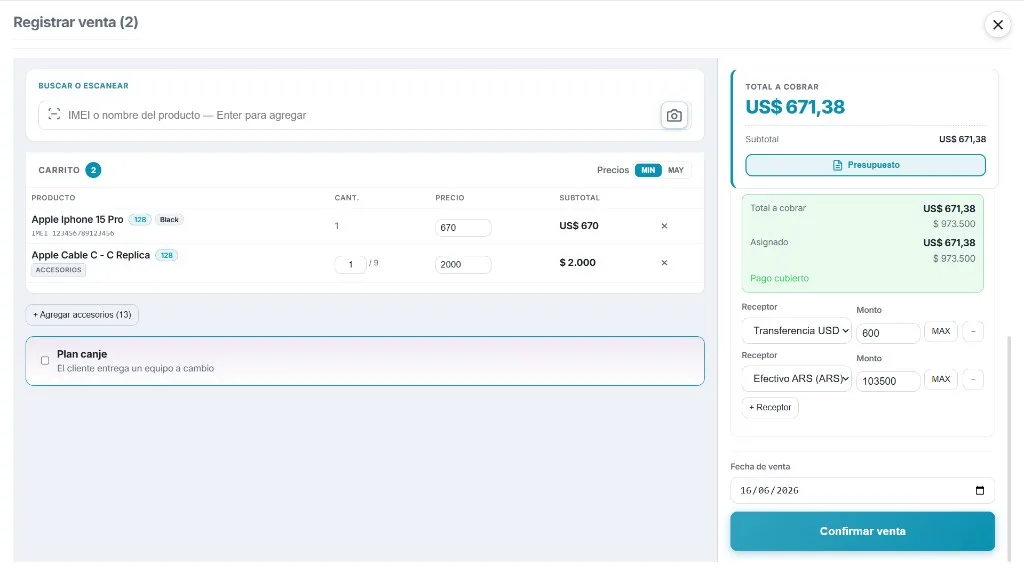
Task: Click the Black tag on Iphone 15 Pro
Action: point(169,220)
